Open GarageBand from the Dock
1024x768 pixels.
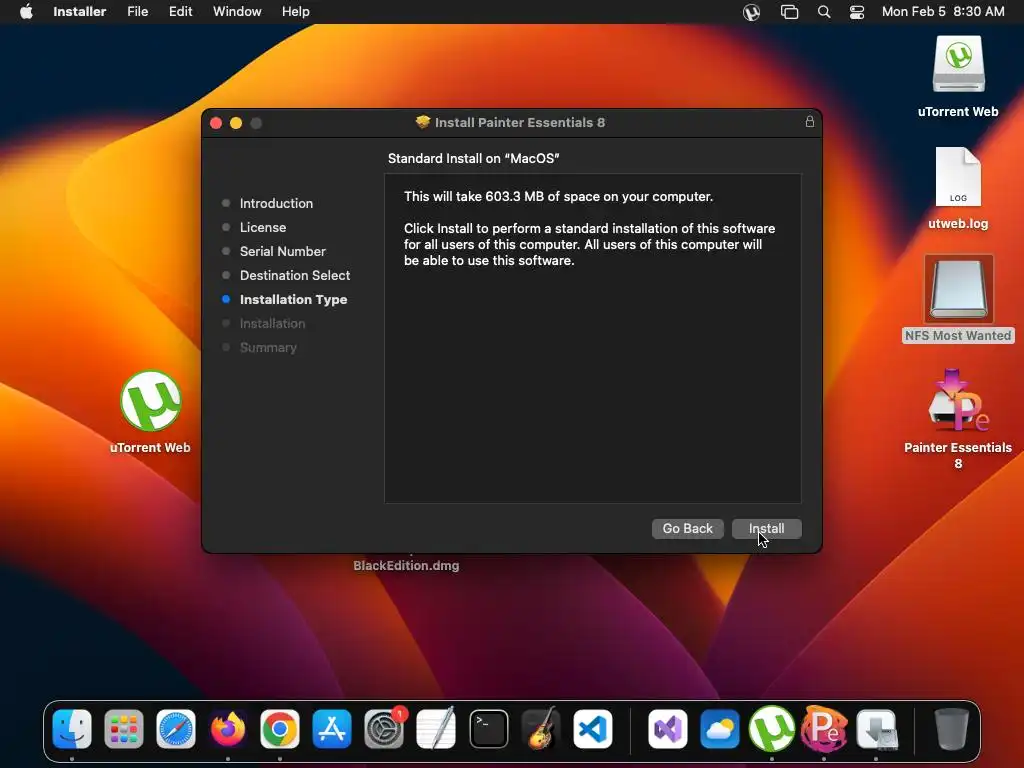[x=541, y=729]
